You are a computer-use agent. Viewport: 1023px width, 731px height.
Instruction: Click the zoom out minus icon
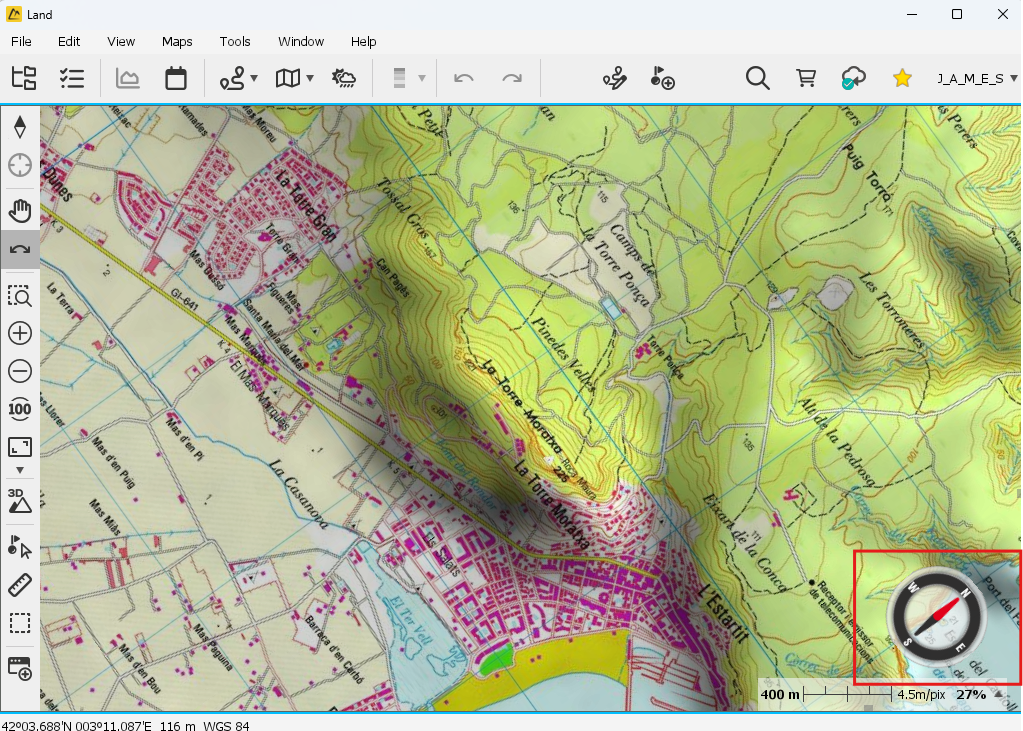20,371
